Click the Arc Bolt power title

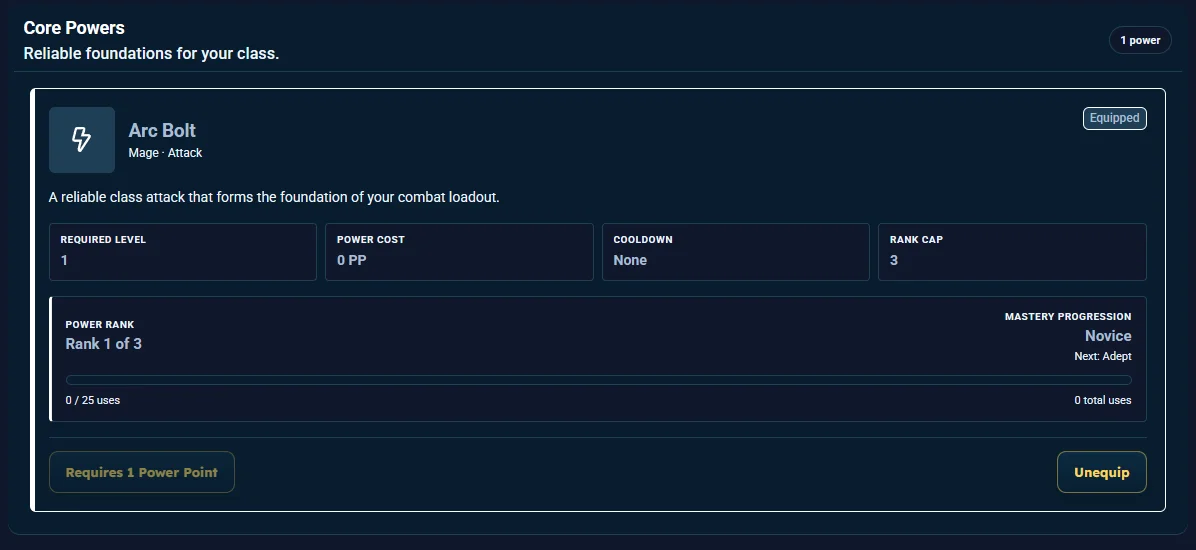click(x=162, y=130)
